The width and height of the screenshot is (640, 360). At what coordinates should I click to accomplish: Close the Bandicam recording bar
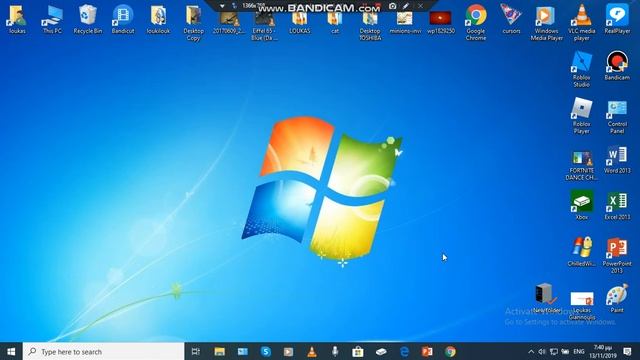[420, 6]
